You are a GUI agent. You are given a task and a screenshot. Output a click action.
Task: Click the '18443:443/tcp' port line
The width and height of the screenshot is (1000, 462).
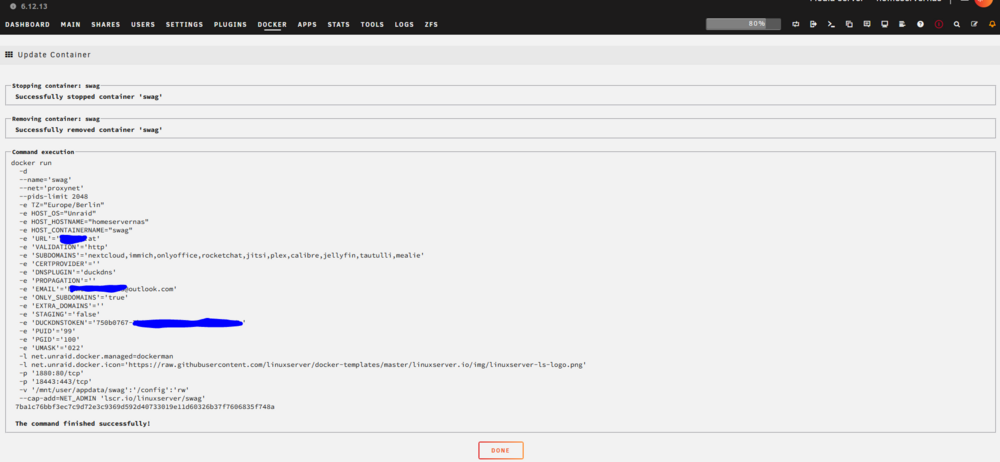point(55,382)
